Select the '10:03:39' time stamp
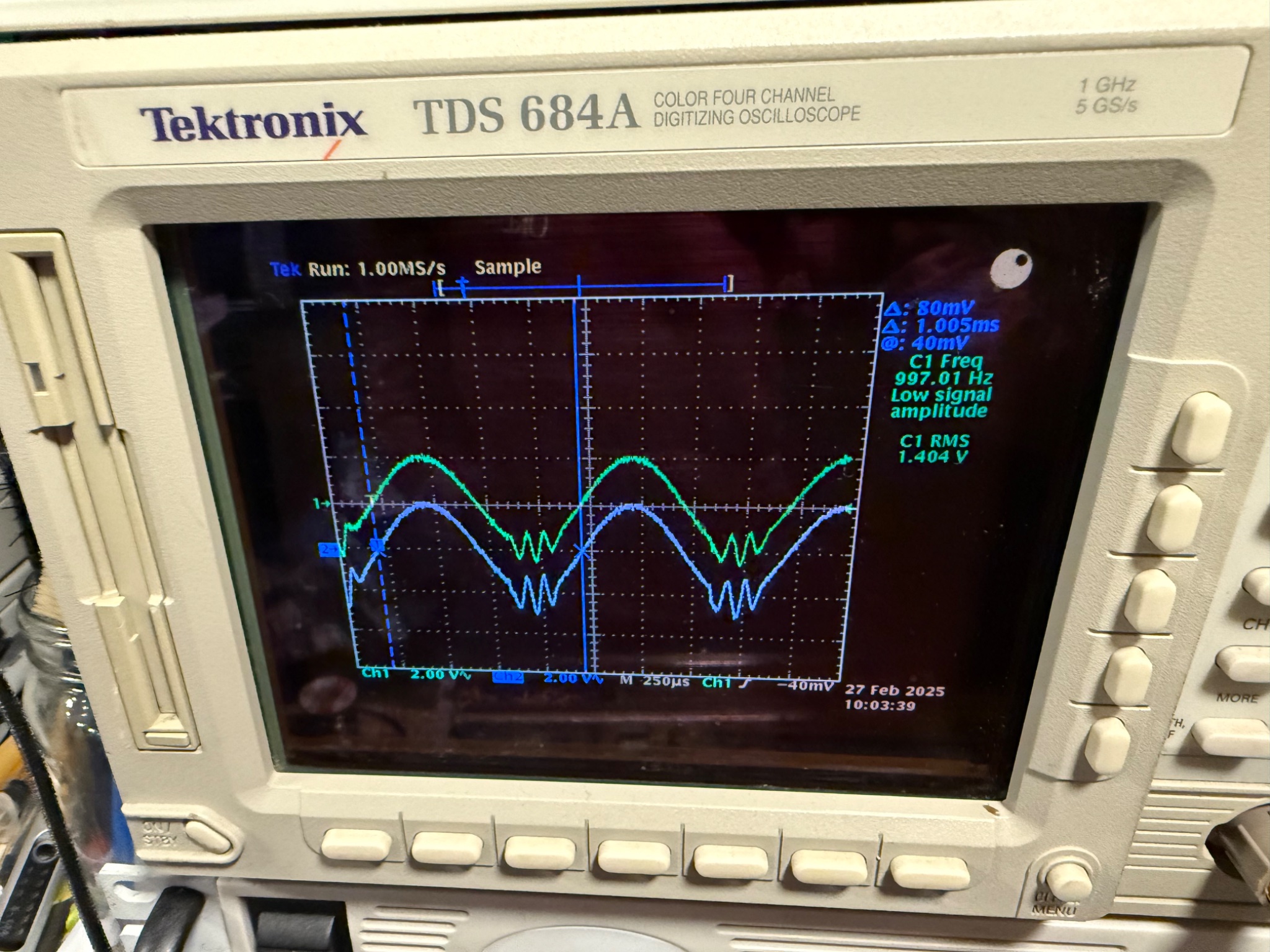Screen dimensions: 1270x952 879,705
